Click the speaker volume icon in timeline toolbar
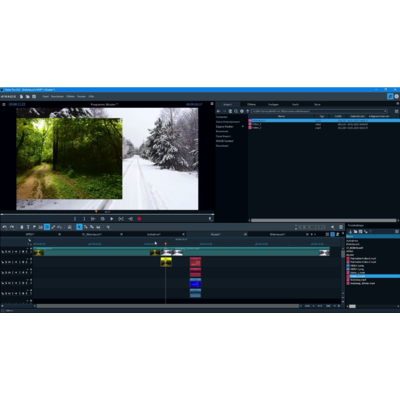 click(333, 227)
